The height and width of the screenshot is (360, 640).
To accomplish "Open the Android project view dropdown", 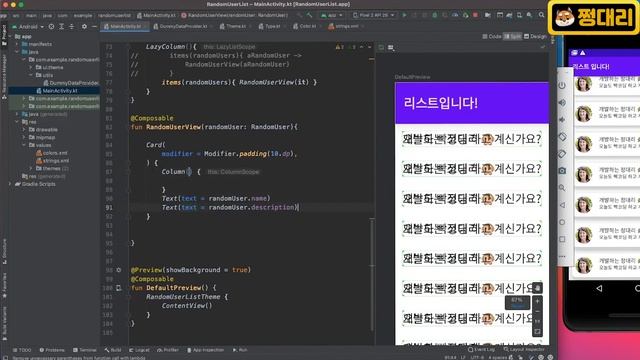I will (28, 27).
